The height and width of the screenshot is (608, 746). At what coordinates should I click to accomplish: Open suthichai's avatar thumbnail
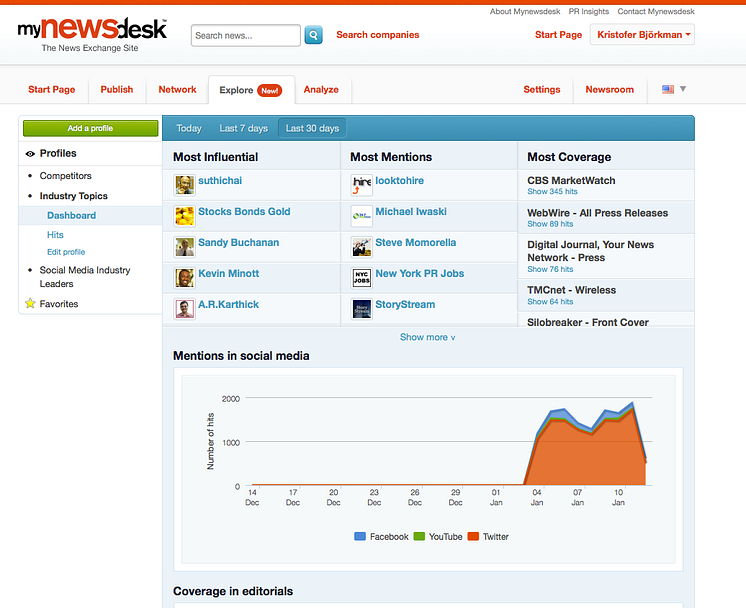tap(184, 185)
